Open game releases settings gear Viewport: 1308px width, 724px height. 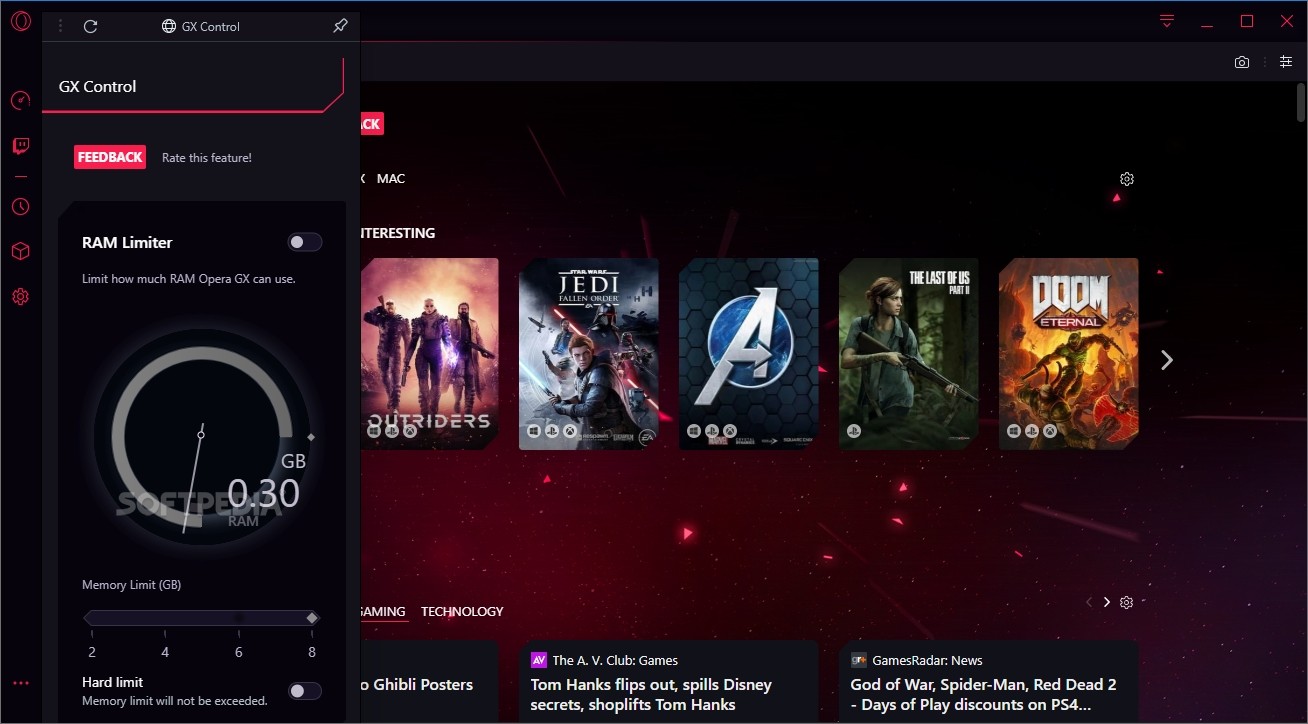click(1127, 179)
